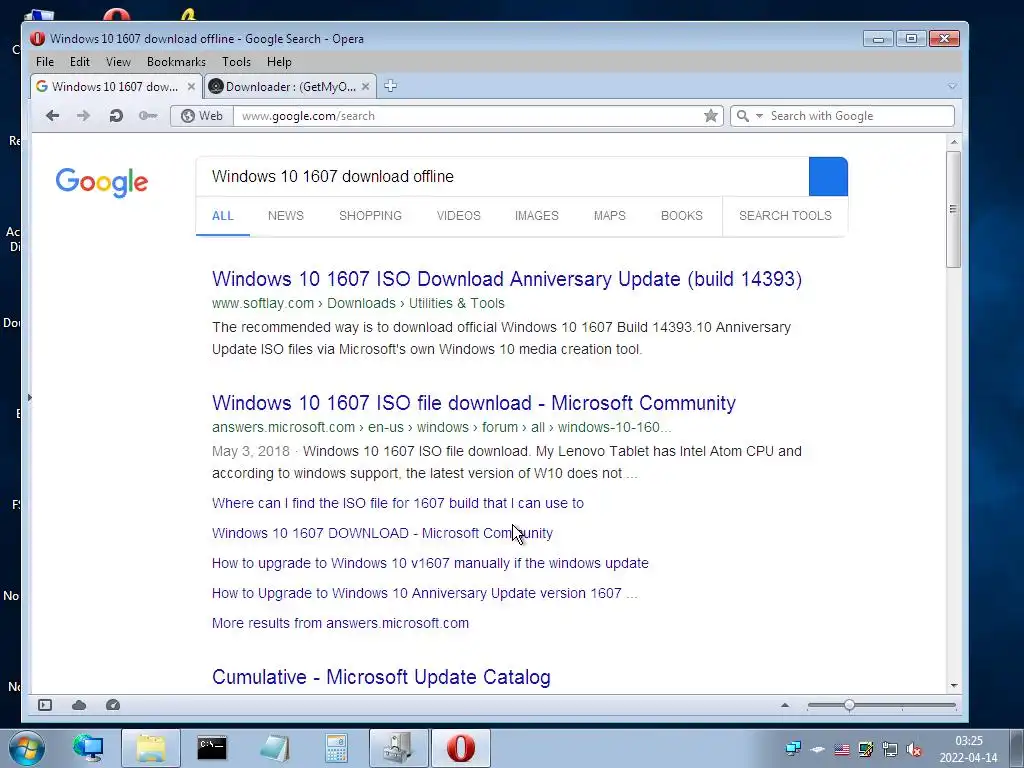Image resolution: width=1024 pixels, height=768 pixels.
Task: Open a new tab with plus button
Action: (391, 86)
